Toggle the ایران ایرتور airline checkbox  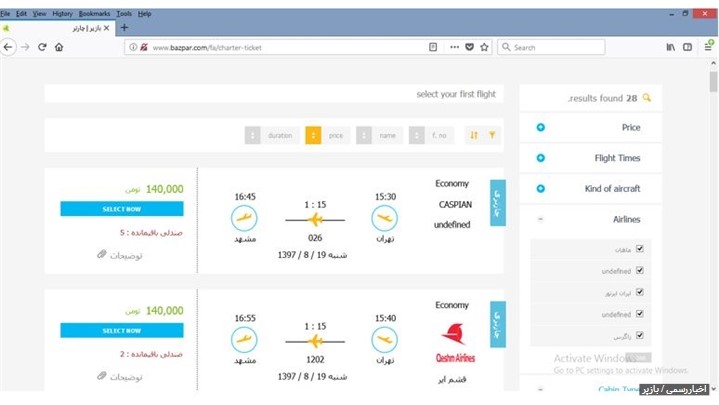[640, 292]
